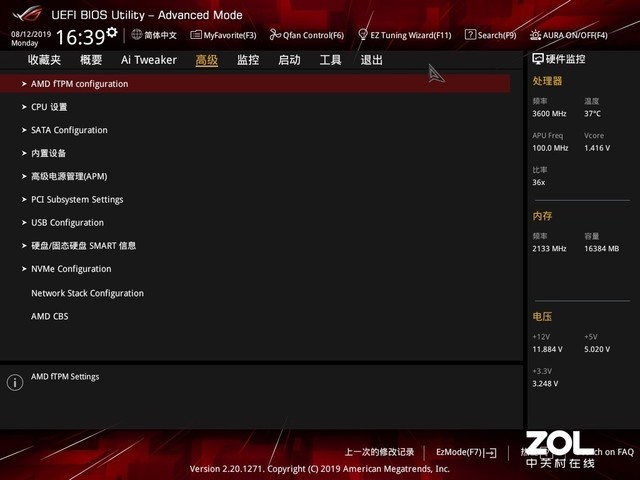Image resolution: width=640 pixels, height=480 pixels.
Task: Select the 高级 tab
Action: [x=207, y=60]
